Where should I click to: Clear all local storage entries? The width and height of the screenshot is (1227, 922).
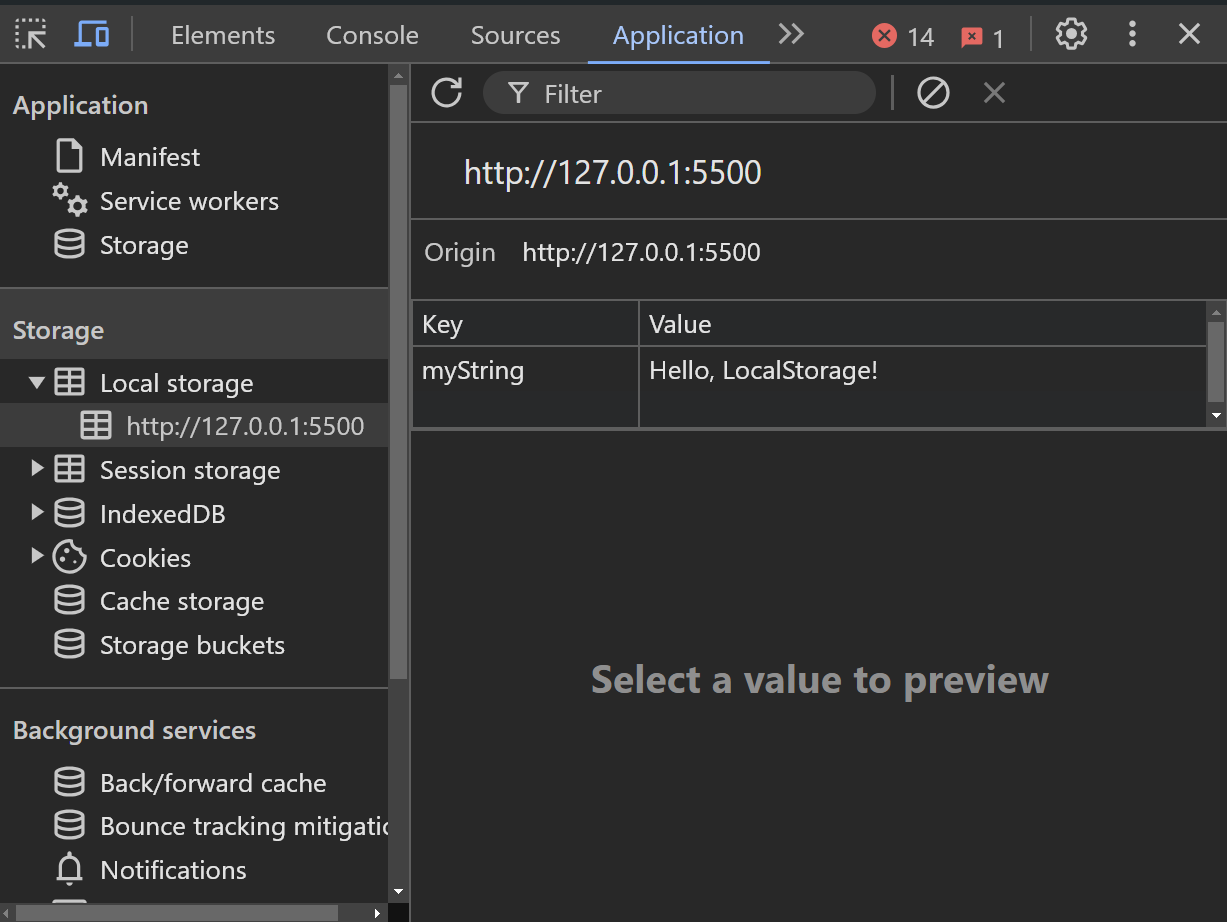933,92
